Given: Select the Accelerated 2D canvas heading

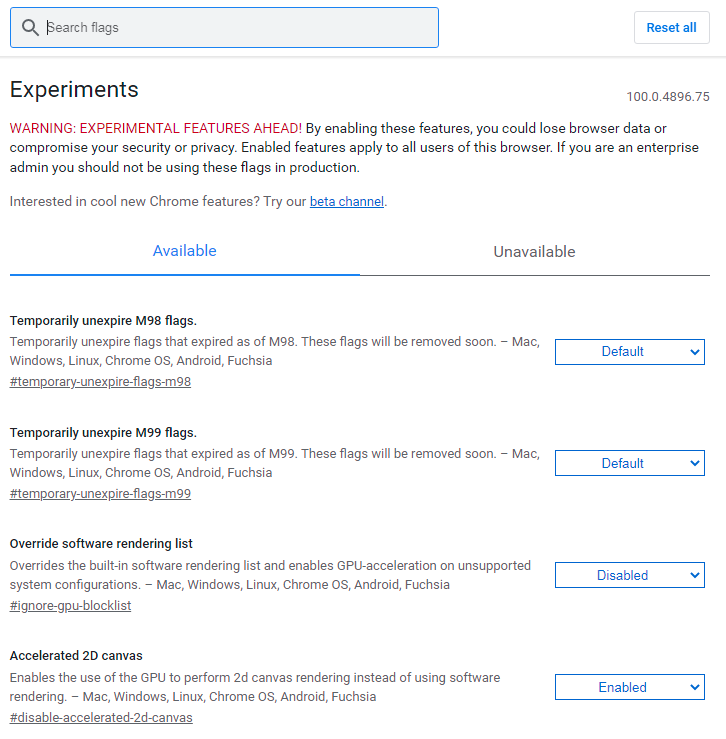Looking at the screenshot, I should coord(76,656).
